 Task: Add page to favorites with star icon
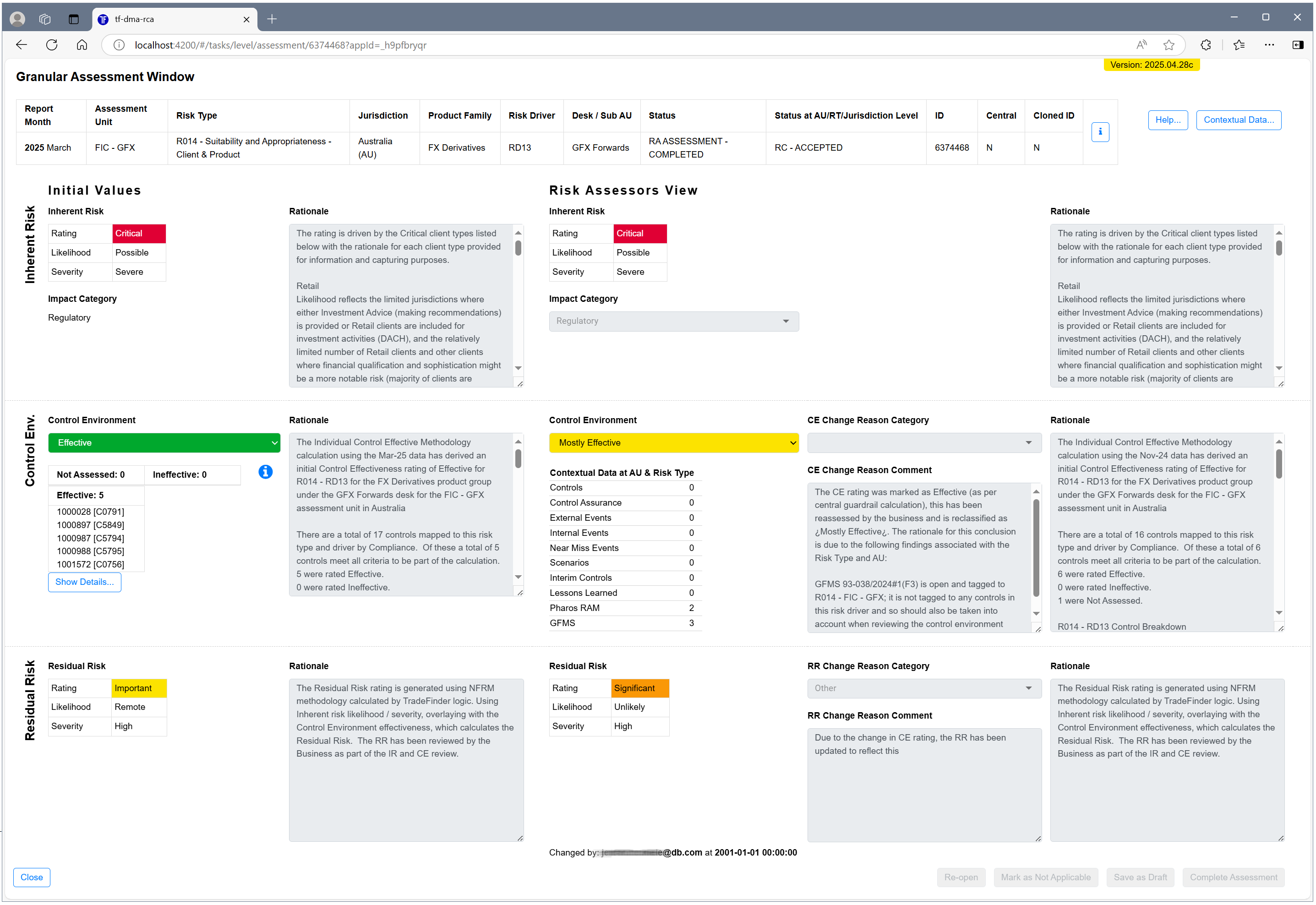(x=1168, y=45)
